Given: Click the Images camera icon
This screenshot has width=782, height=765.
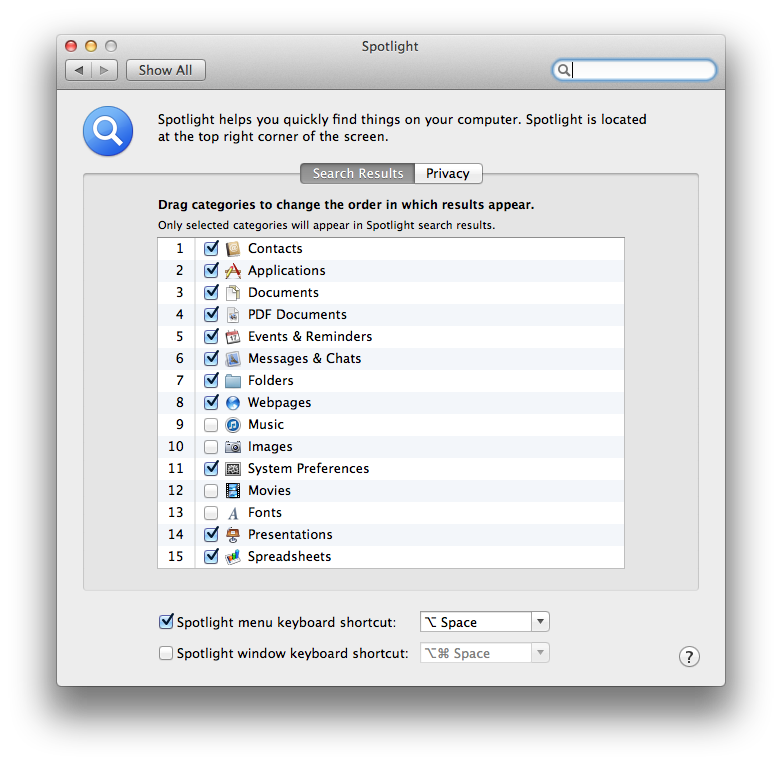Looking at the screenshot, I should click(233, 447).
